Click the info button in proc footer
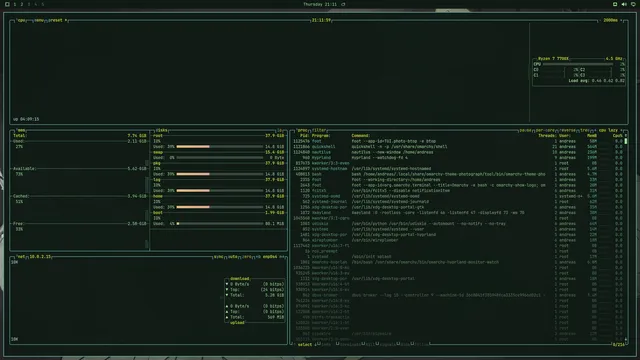The image size is (640, 360). pyautogui.click(x=326, y=345)
